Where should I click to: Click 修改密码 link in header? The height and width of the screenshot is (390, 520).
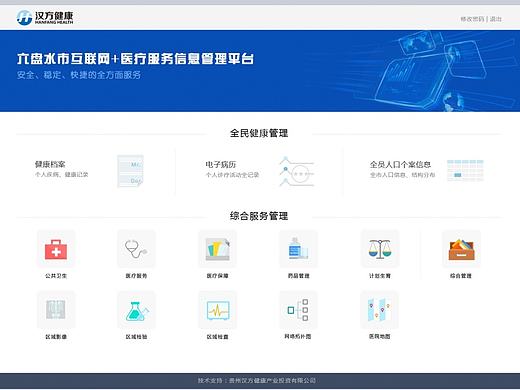pos(472,19)
